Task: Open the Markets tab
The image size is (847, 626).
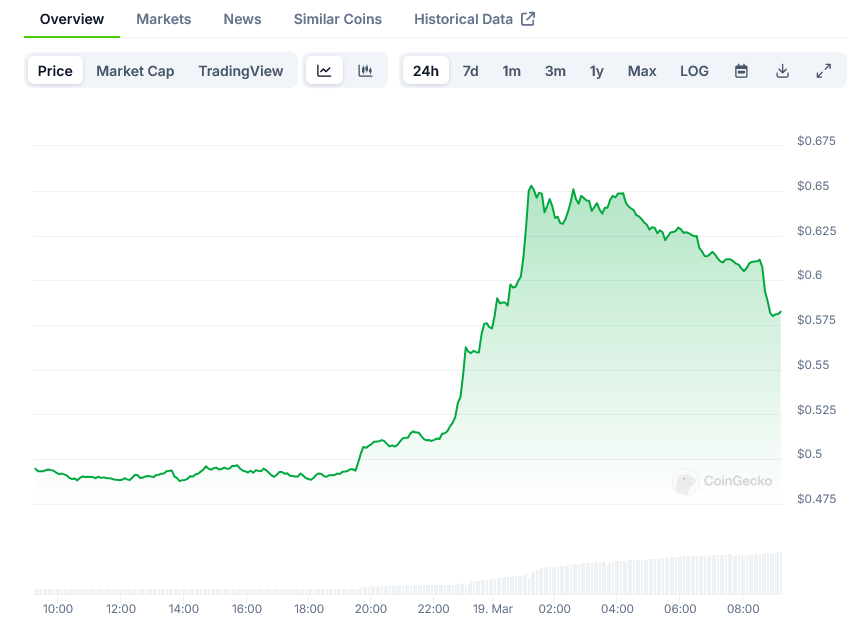Action: pos(163,19)
